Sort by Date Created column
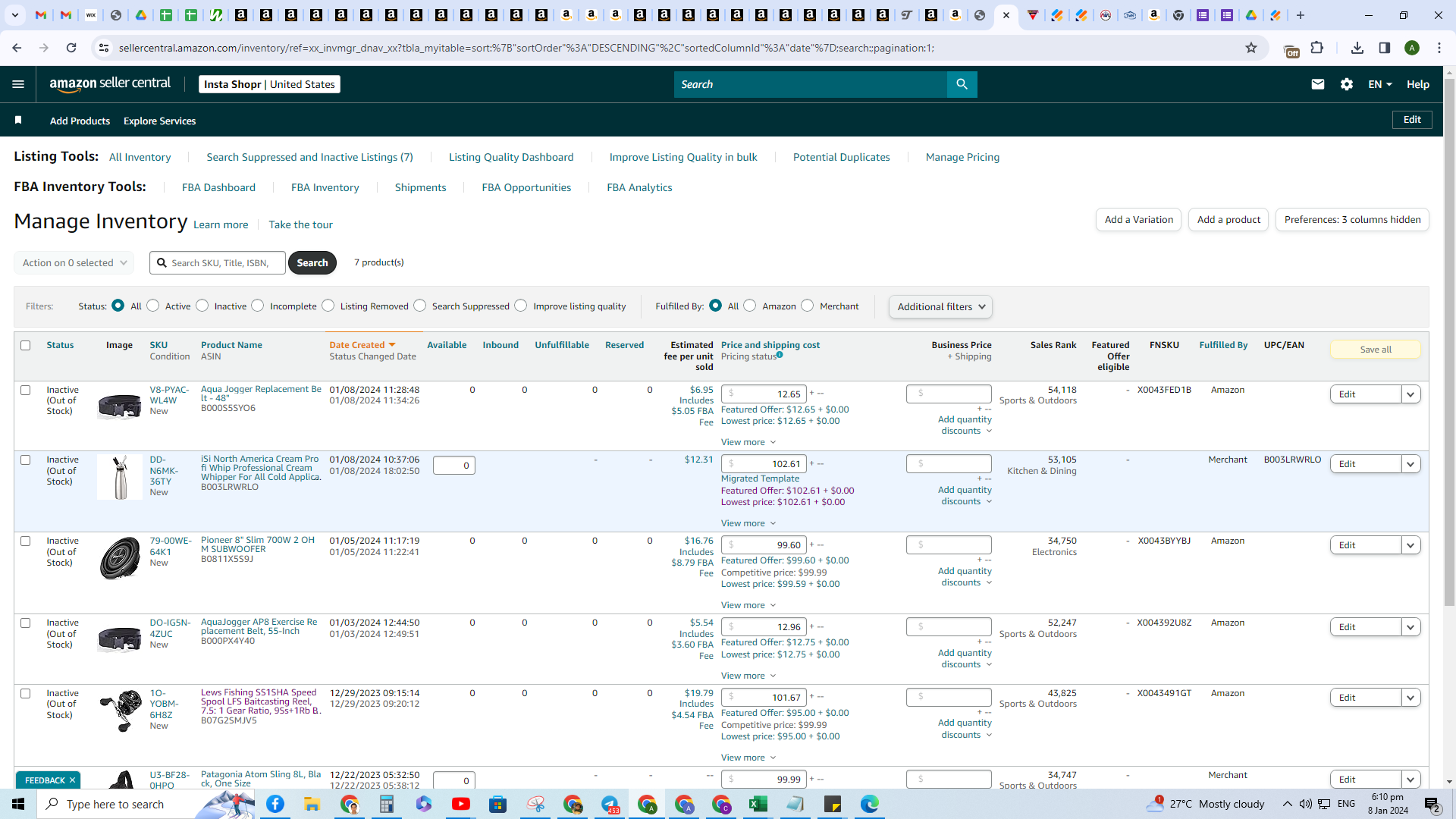This screenshot has width=1456, height=819. click(362, 345)
